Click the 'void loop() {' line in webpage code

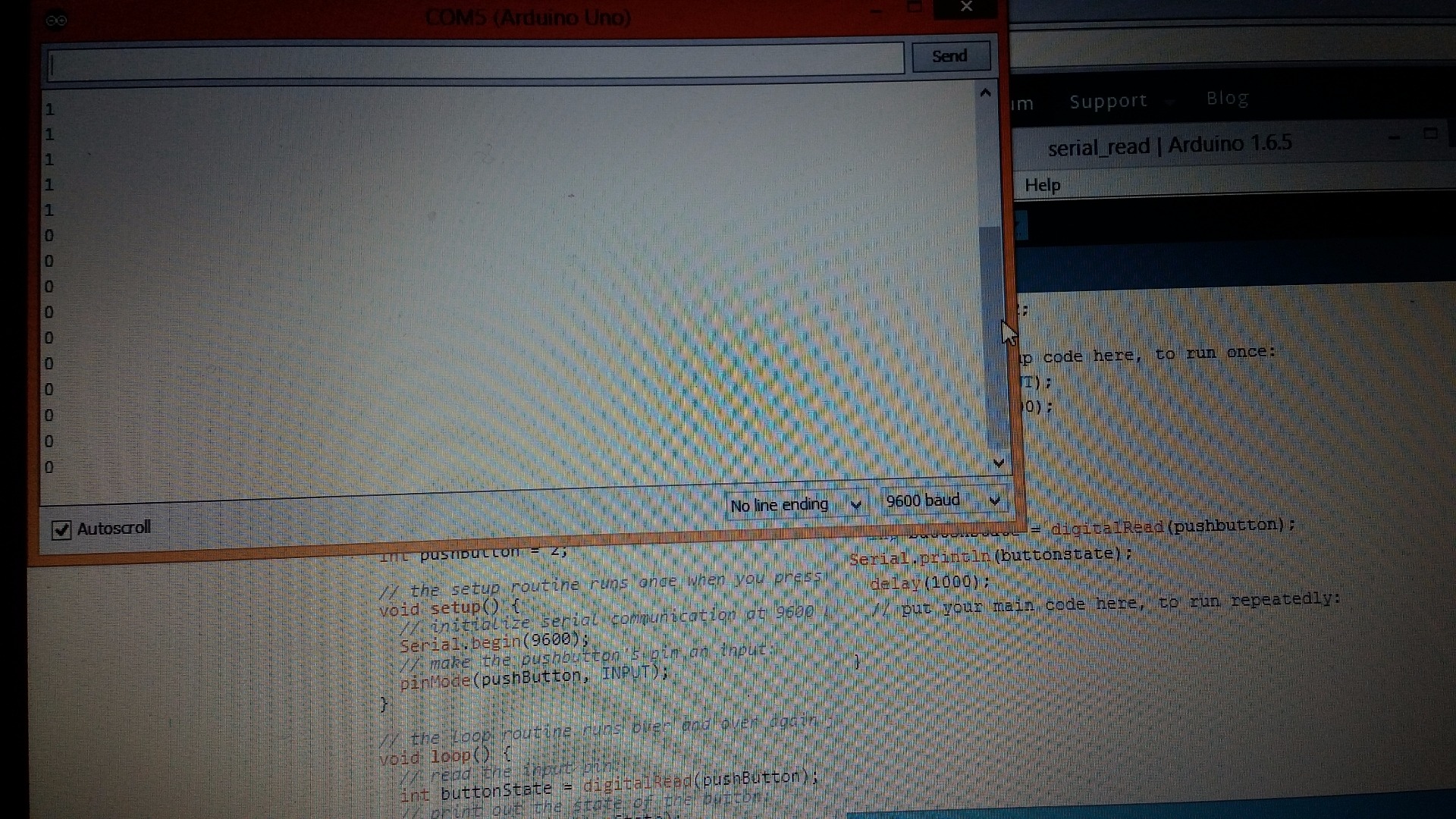[445, 757]
